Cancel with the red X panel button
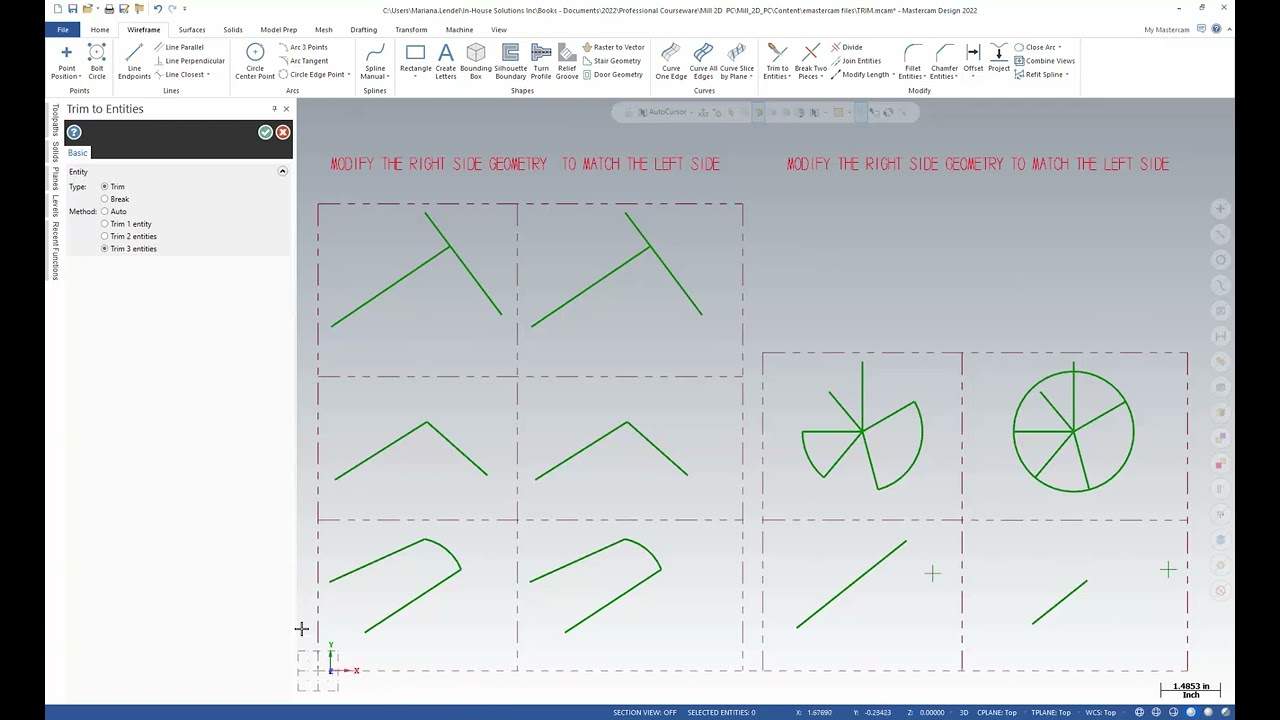Viewport: 1280px width, 720px height. point(283,132)
